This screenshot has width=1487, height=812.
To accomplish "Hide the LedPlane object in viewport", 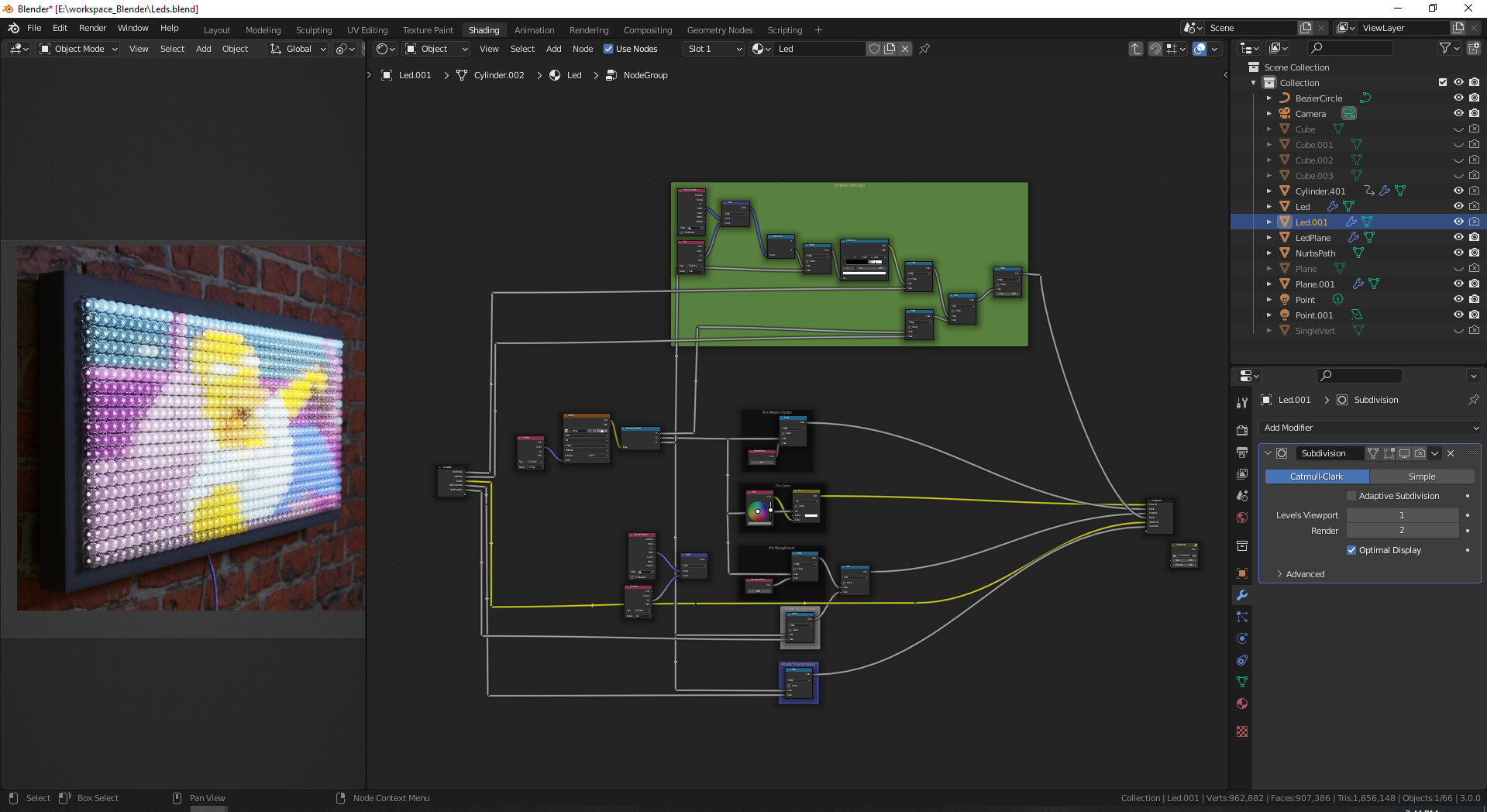I will [x=1459, y=237].
